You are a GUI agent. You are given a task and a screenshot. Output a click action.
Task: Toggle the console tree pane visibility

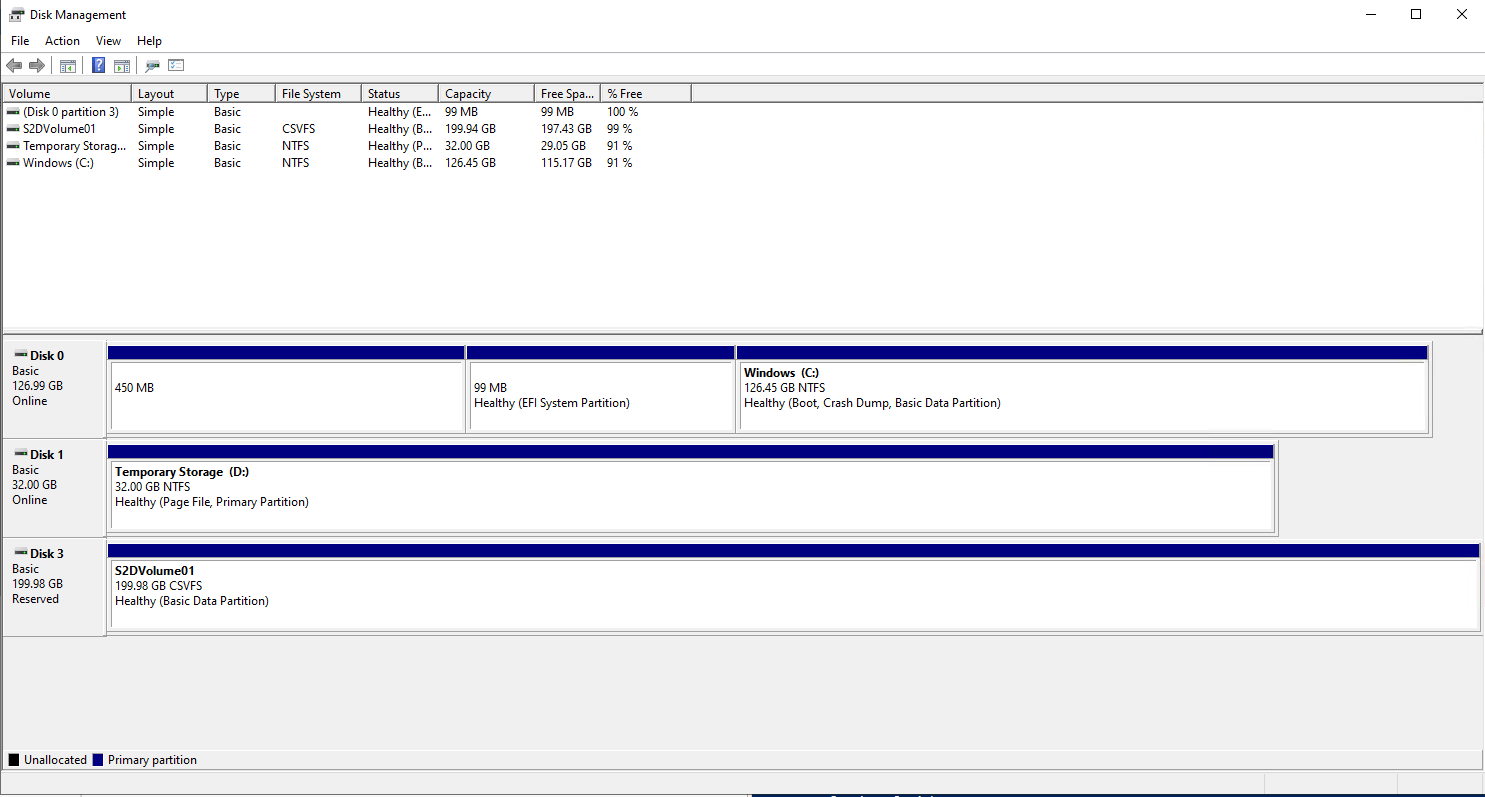[x=67, y=65]
